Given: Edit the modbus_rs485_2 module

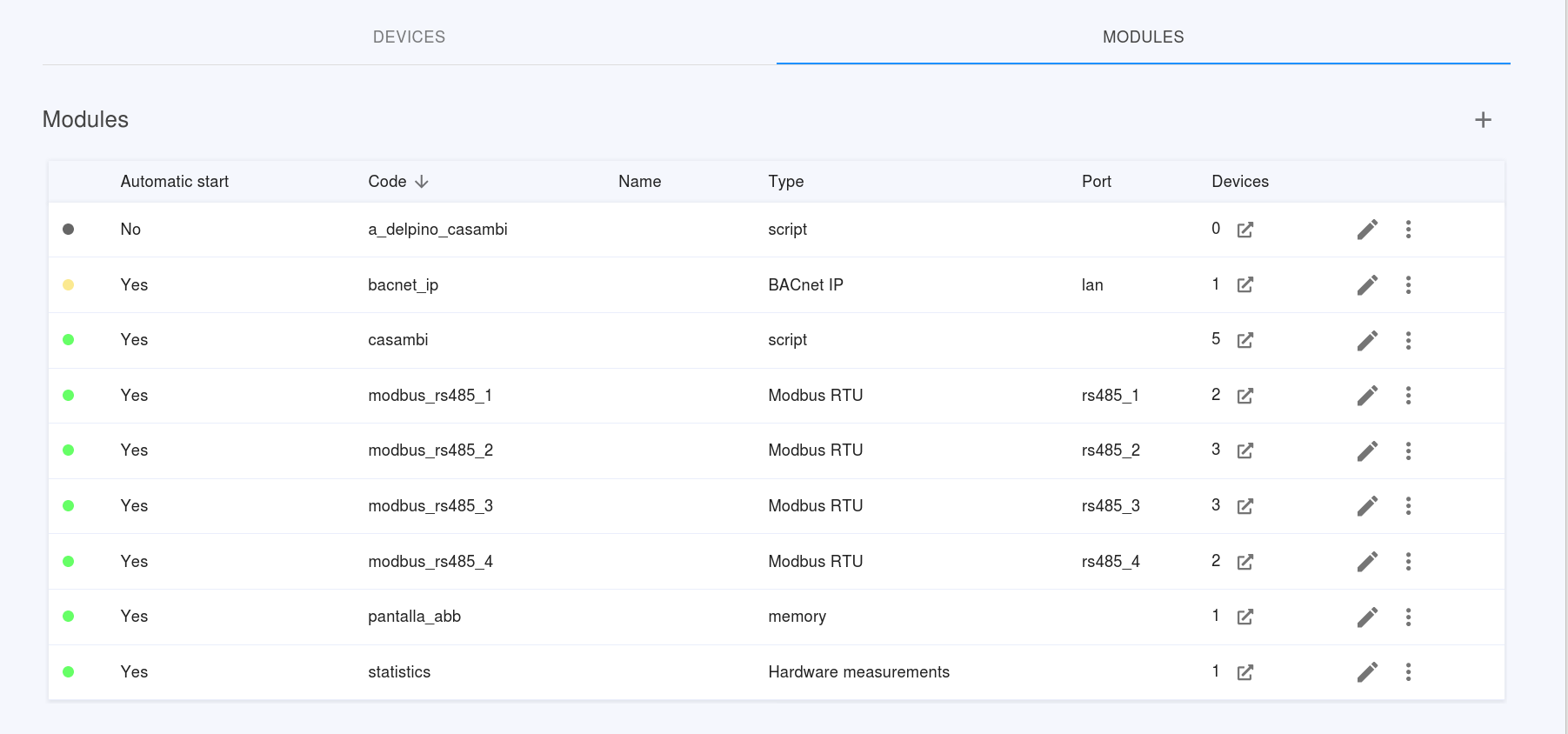Looking at the screenshot, I should [x=1367, y=450].
